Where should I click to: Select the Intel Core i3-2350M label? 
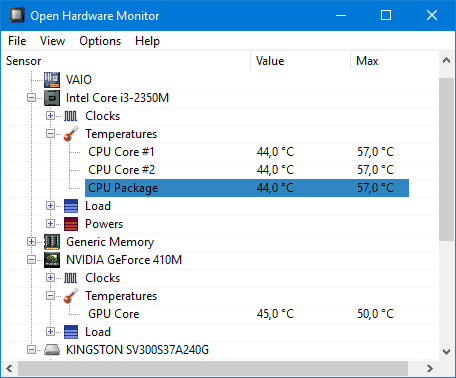(x=117, y=98)
